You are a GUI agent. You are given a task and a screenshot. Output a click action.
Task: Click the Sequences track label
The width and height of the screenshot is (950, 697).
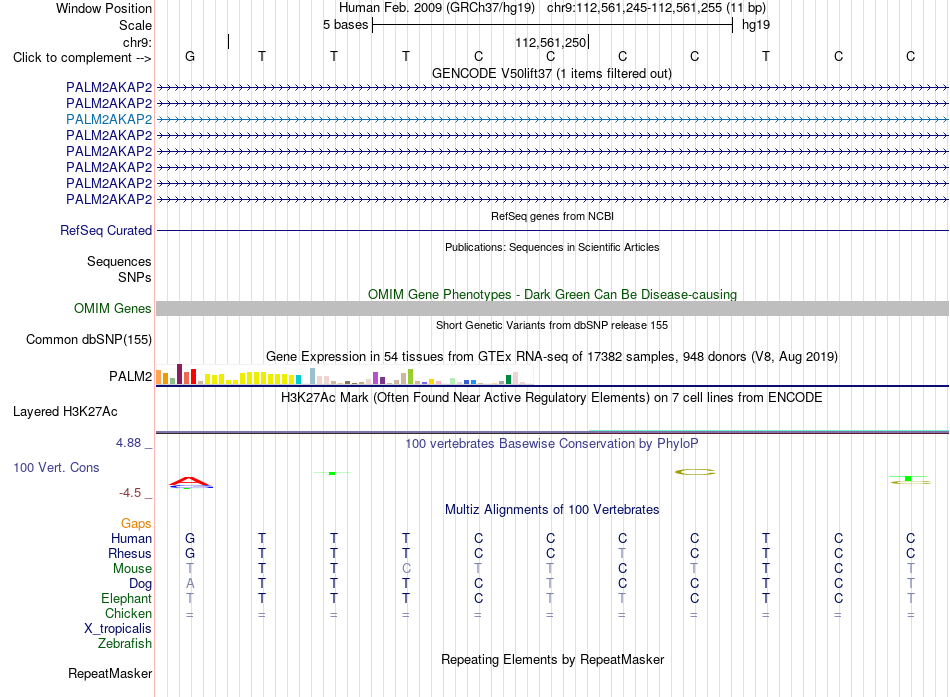[x=119, y=261]
